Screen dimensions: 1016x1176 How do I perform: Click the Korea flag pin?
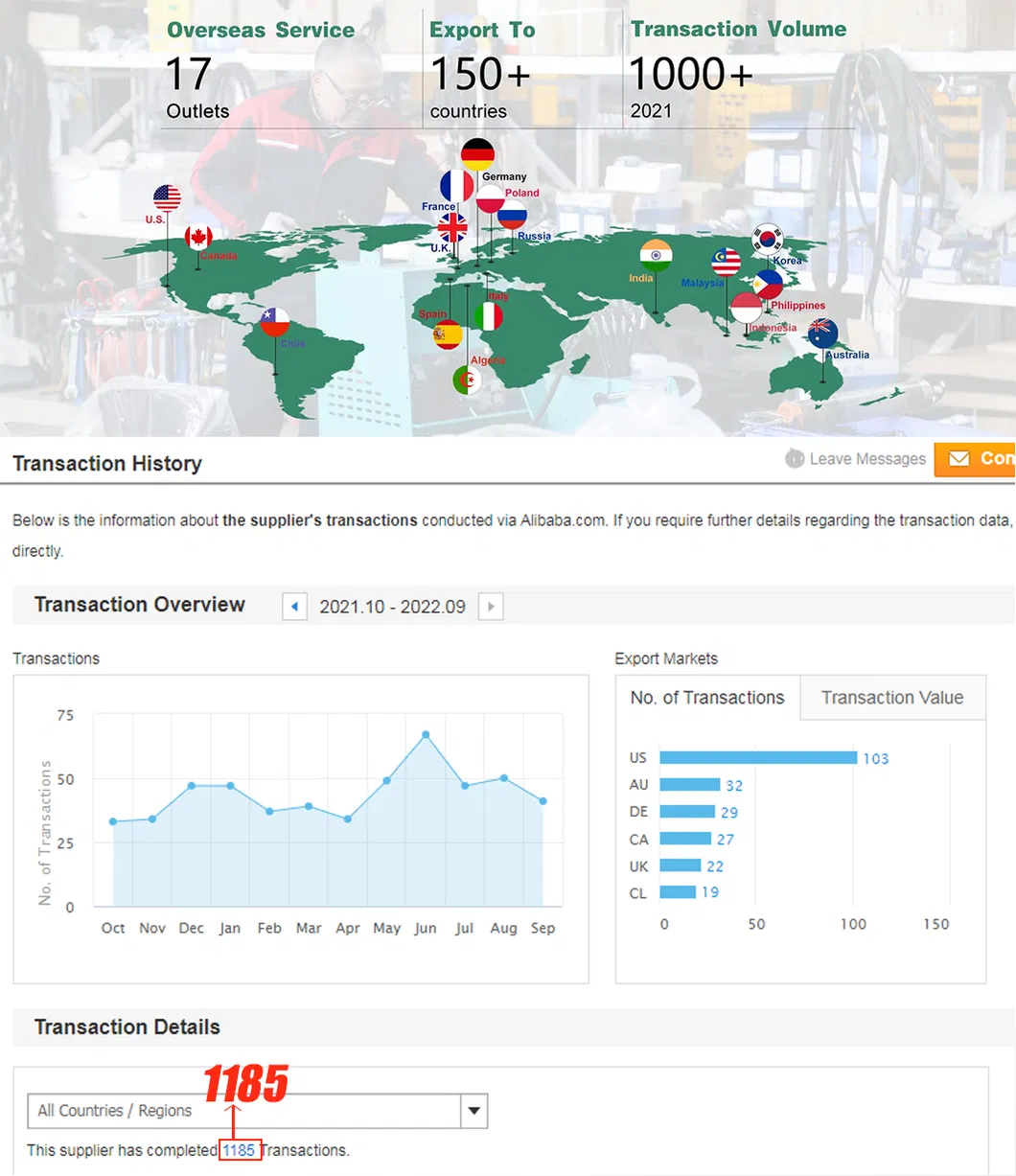pos(768,238)
